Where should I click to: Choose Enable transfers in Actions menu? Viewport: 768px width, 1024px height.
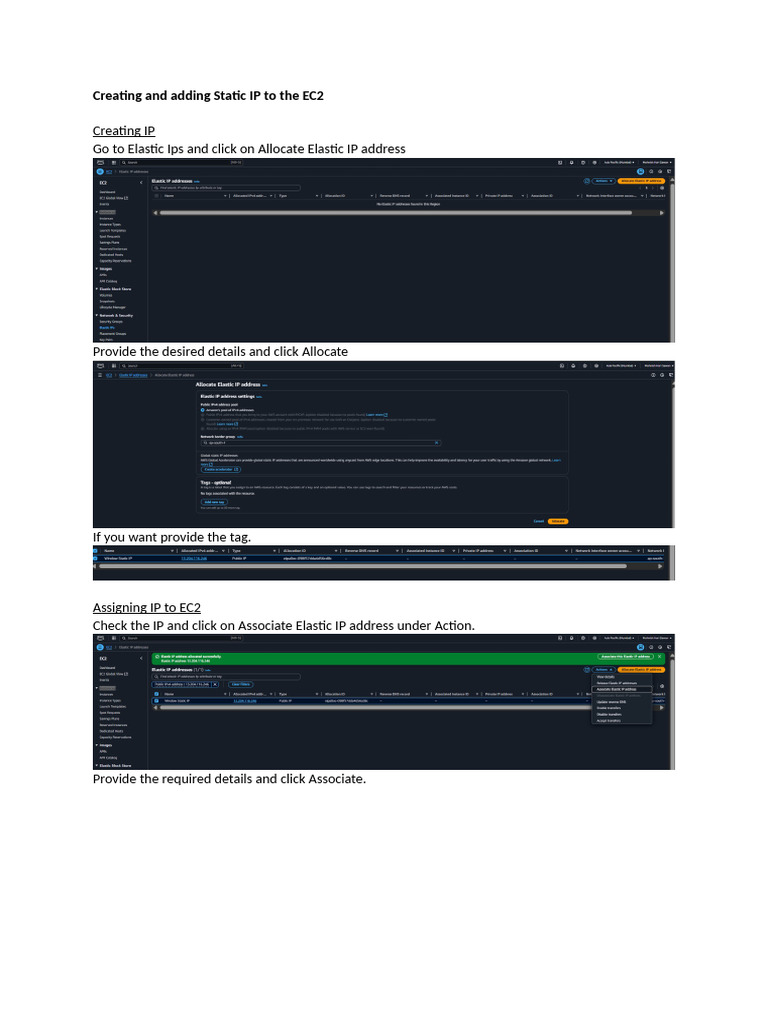pos(609,708)
